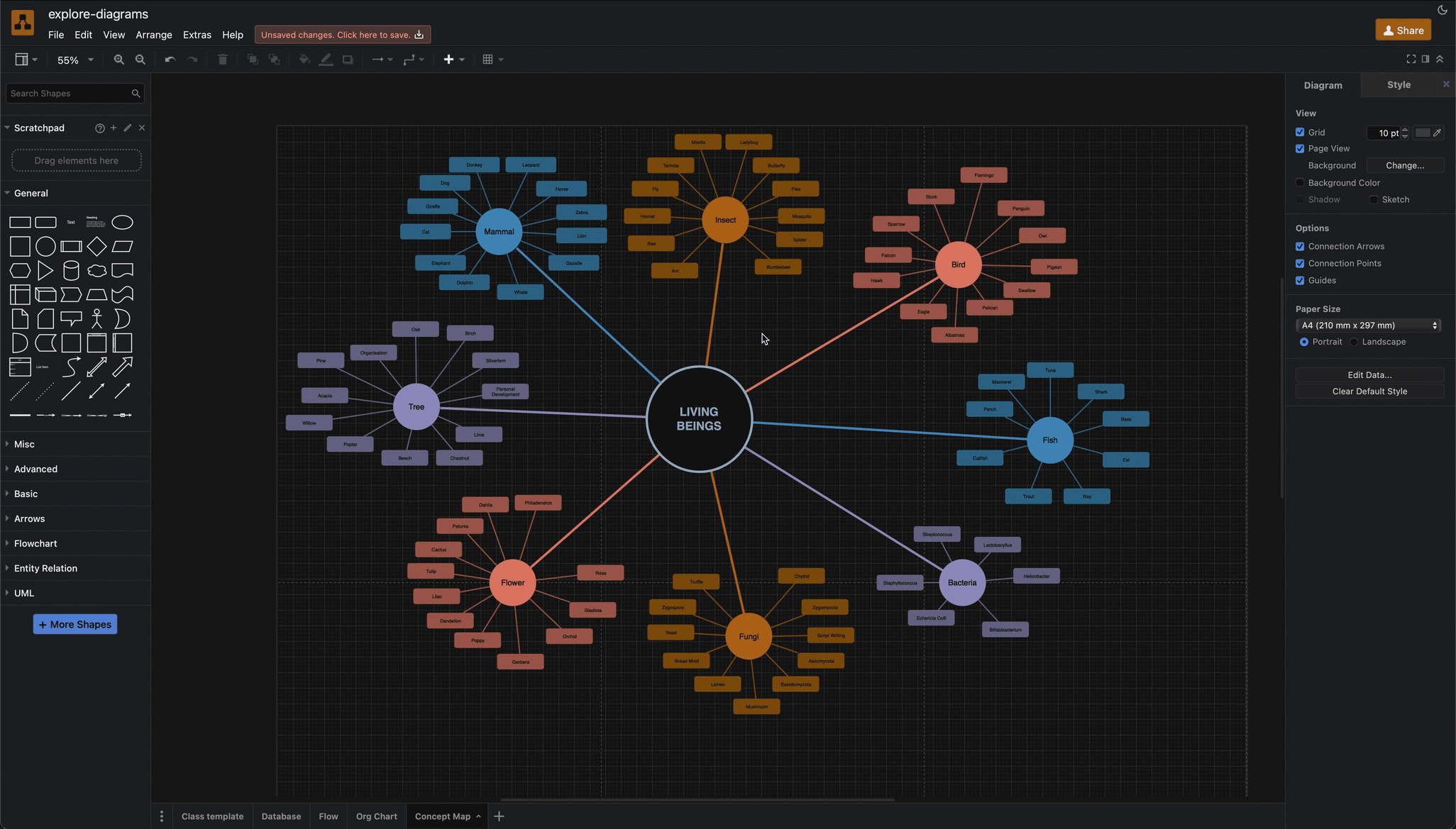
Task: Switch to the Style tab in panel
Action: coord(1398,85)
